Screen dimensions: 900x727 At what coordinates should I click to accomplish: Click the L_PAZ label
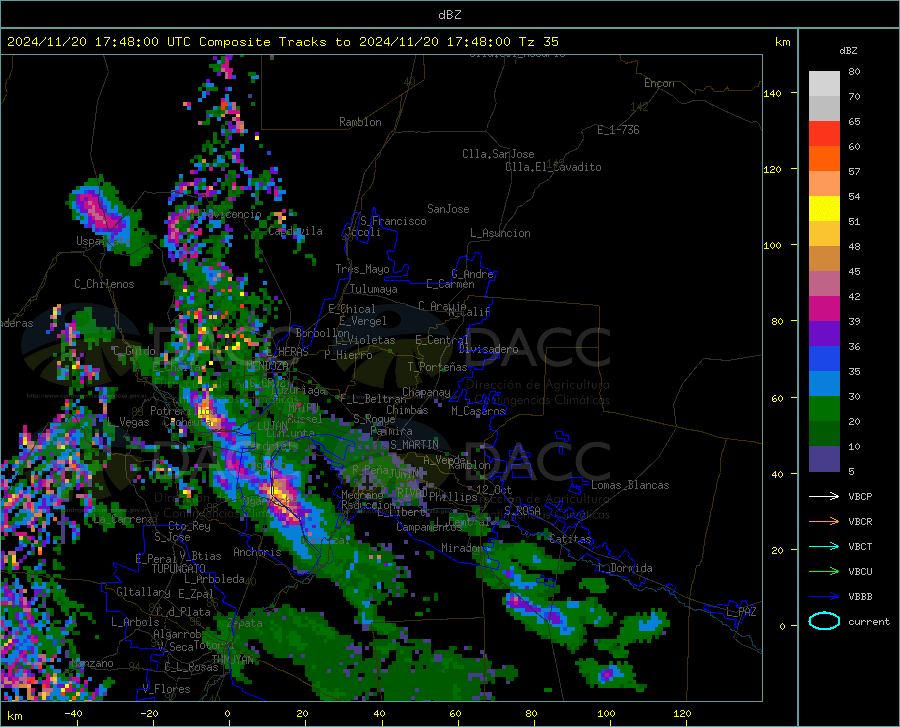[x=741, y=612]
